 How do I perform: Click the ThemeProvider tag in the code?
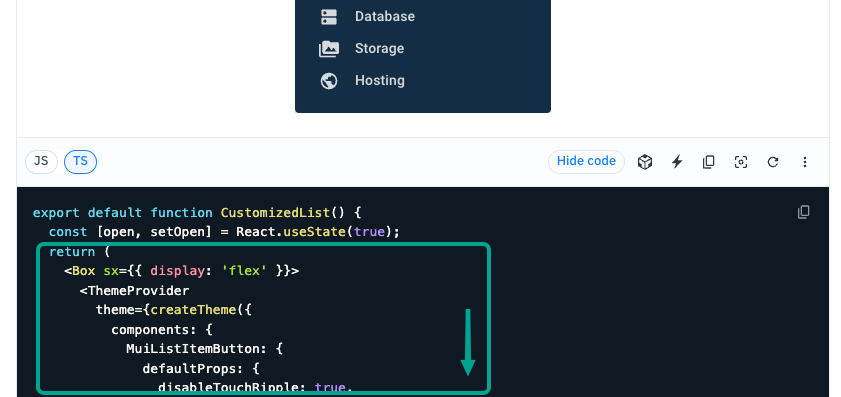tap(138, 291)
